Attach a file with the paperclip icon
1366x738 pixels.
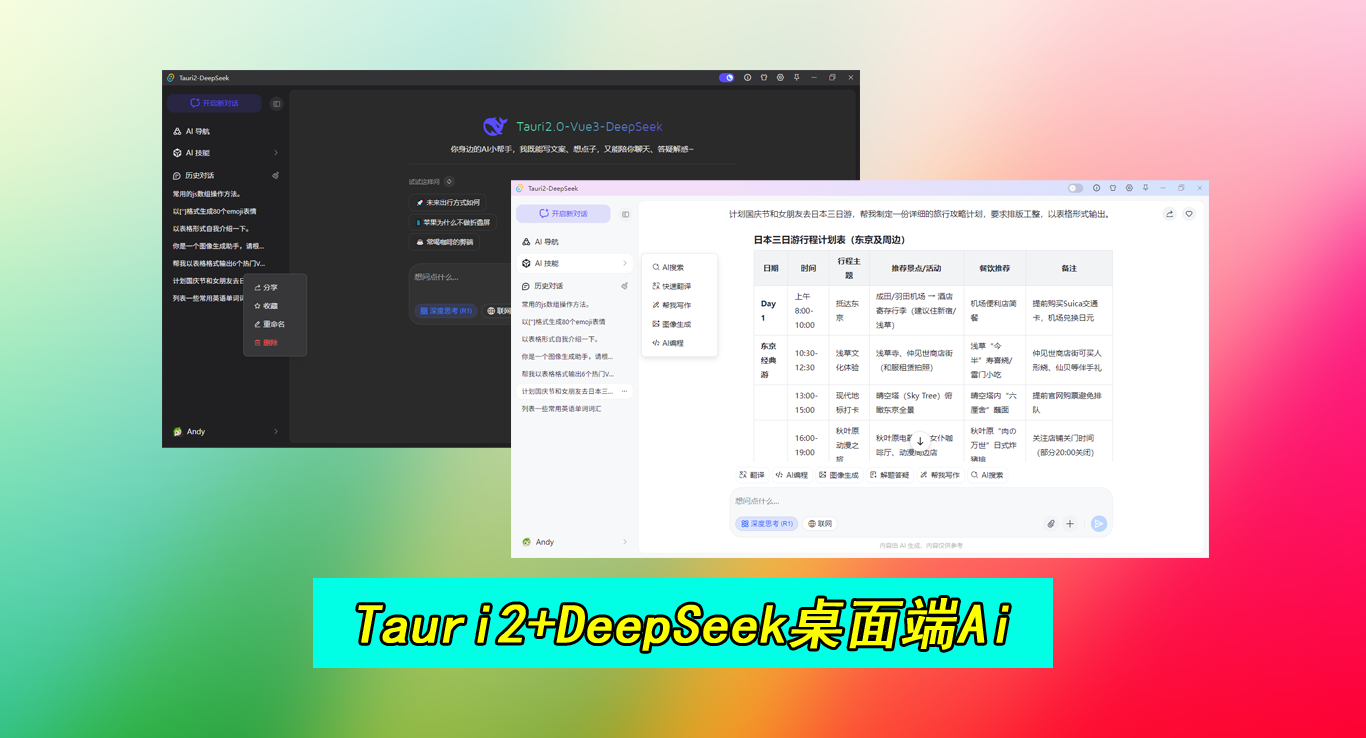[1051, 523]
